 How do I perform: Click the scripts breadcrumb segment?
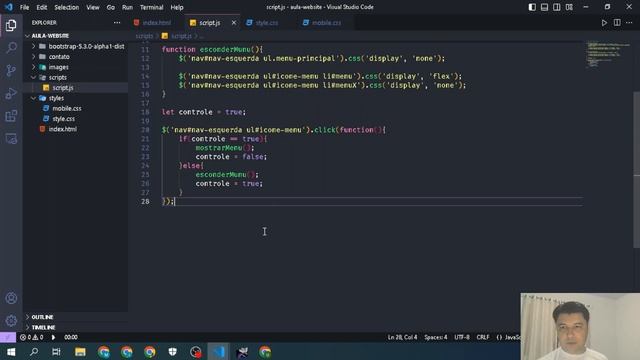pos(144,36)
